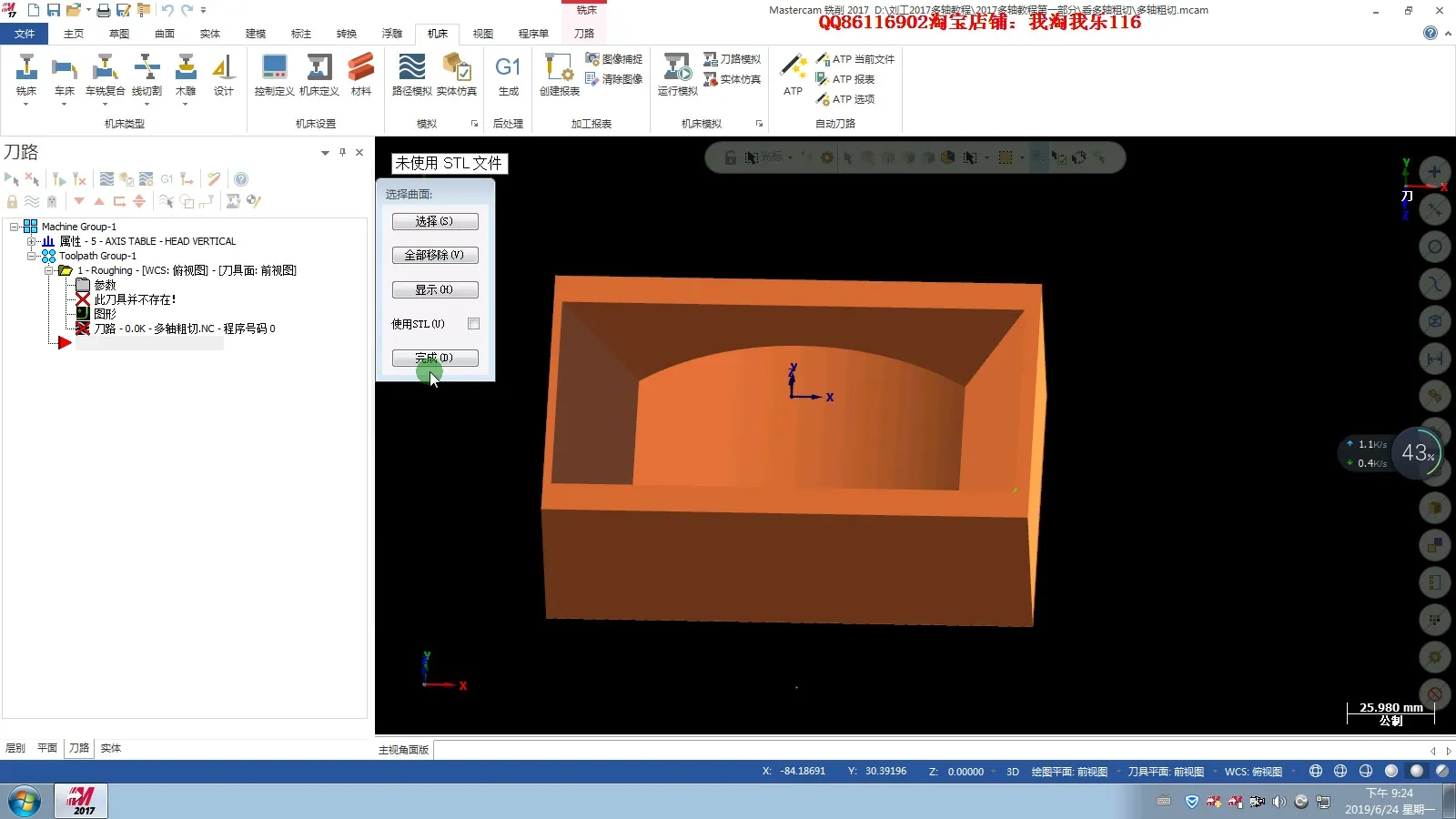Viewport: 1456px width, 819px height.
Task: Expand the 属性 properties node
Action: (x=31, y=241)
